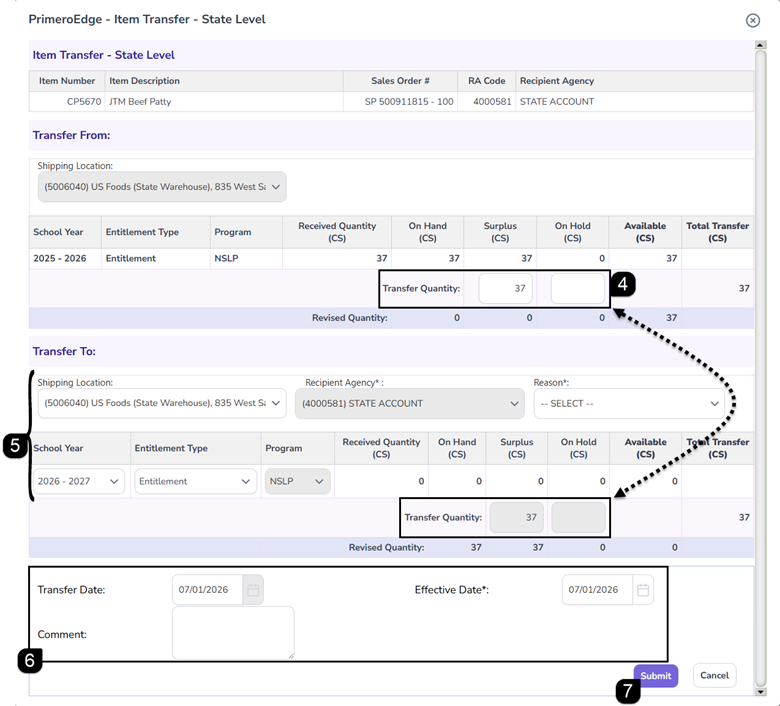The width and height of the screenshot is (780, 706).
Task: Click scrollbar down arrow
Action: pyautogui.click(x=760, y=692)
